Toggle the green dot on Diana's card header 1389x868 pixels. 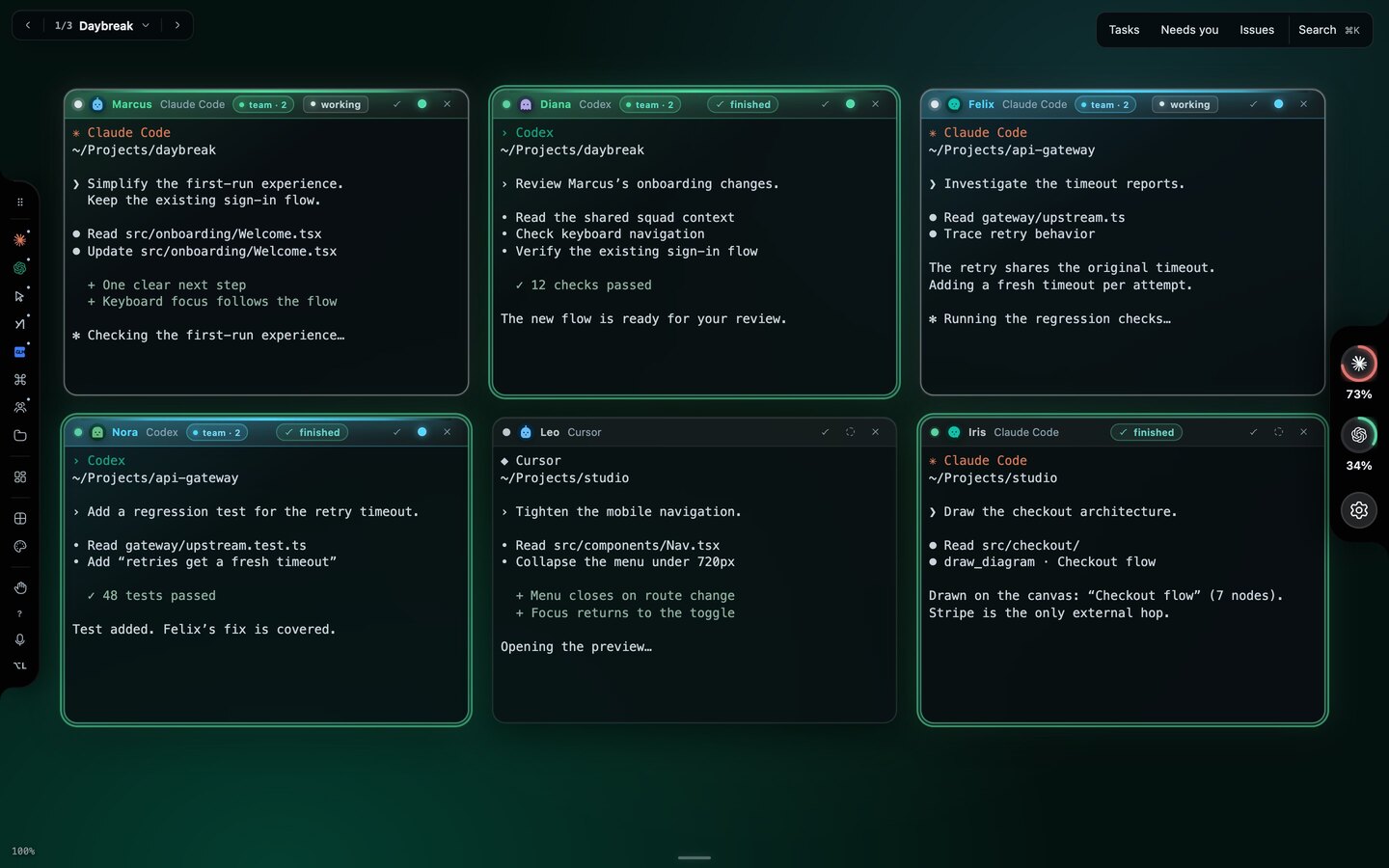(850, 104)
